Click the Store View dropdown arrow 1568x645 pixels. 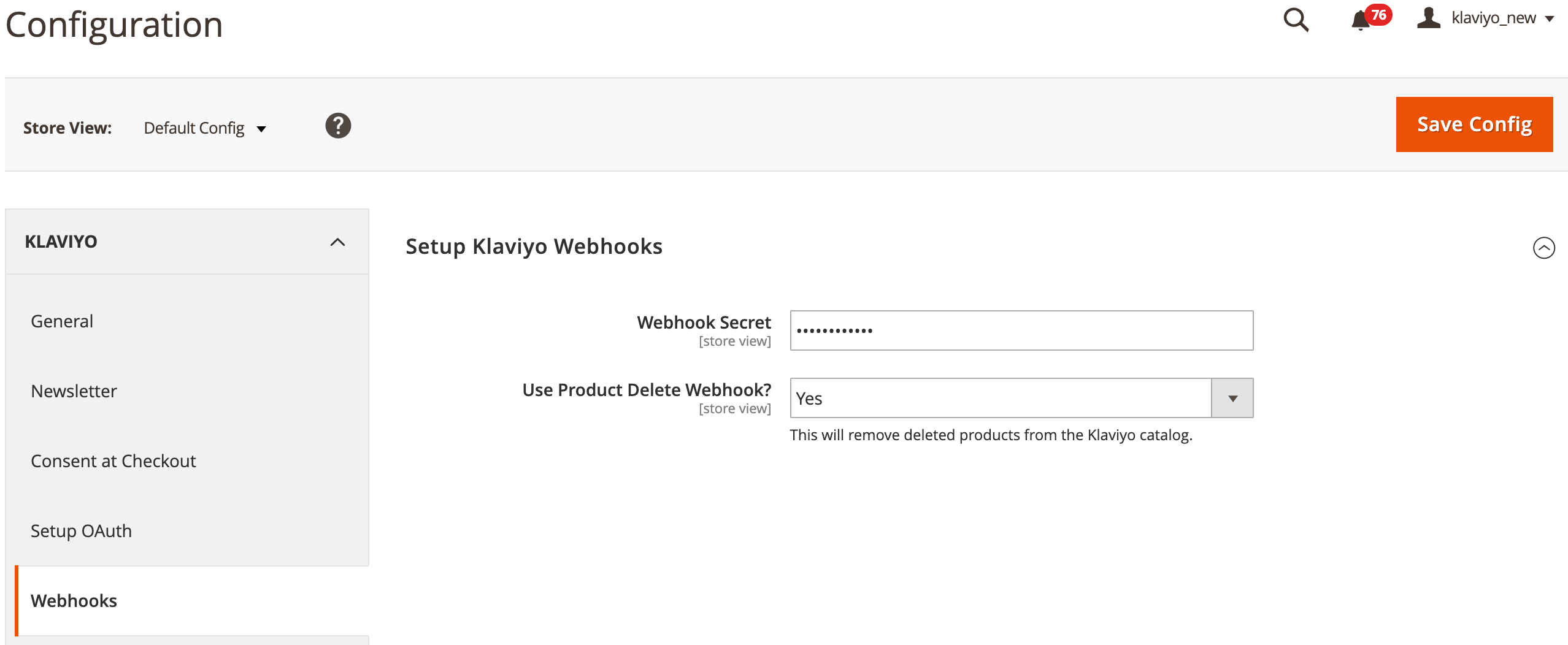262,129
